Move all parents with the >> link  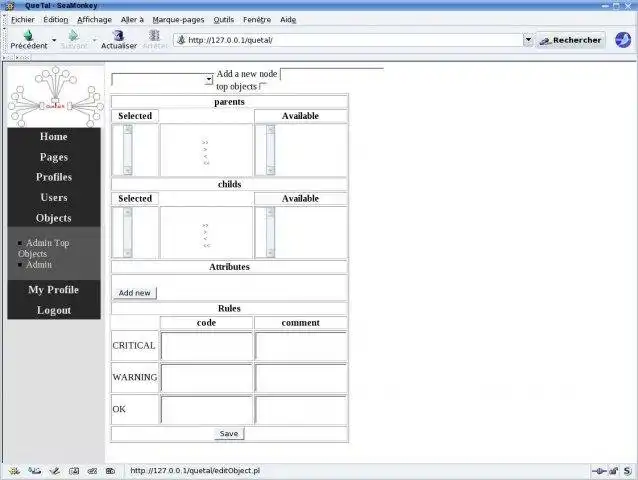(x=205, y=142)
